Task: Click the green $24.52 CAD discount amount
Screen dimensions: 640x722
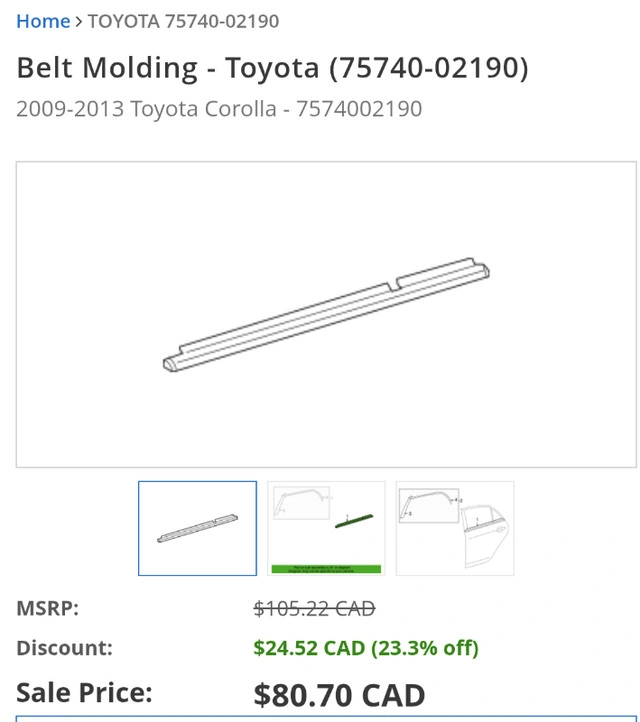Action: click(366, 647)
